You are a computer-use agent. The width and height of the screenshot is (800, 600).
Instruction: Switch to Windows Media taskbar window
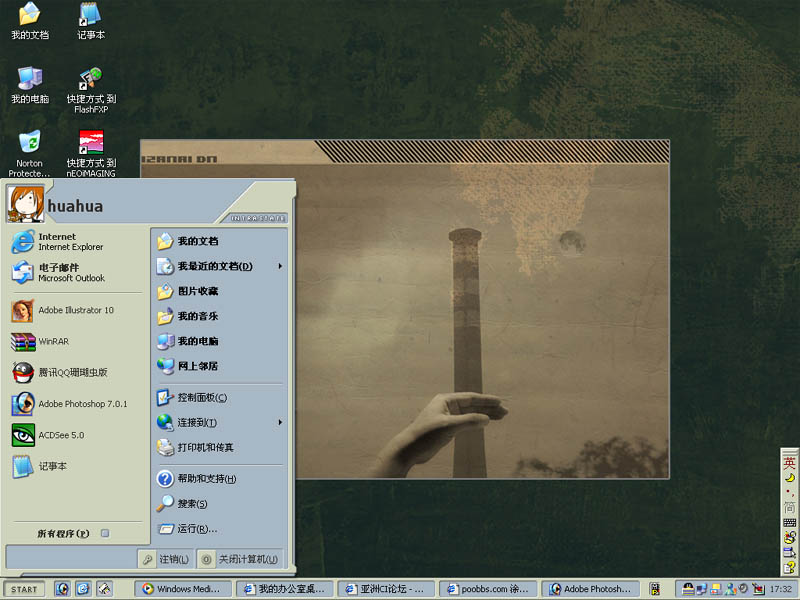point(180,589)
